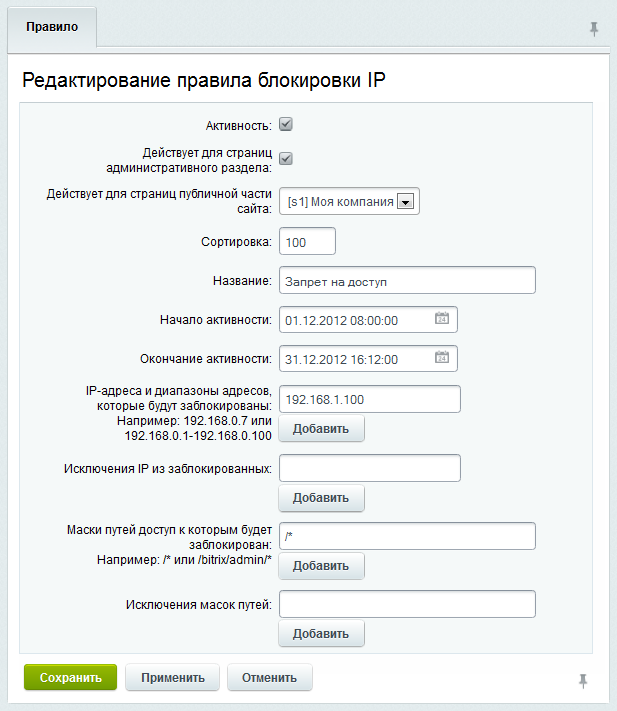Screen dimensions: 617x711
Task: Click the pin icon at top right
Action: (594, 29)
